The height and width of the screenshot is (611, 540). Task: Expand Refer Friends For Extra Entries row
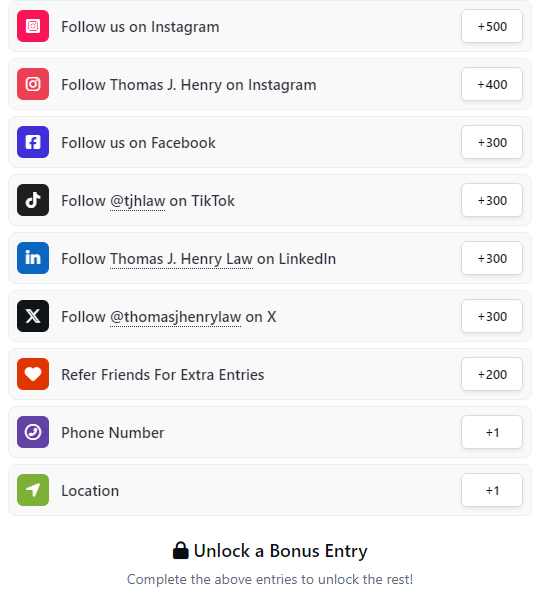tap(270, 374)
